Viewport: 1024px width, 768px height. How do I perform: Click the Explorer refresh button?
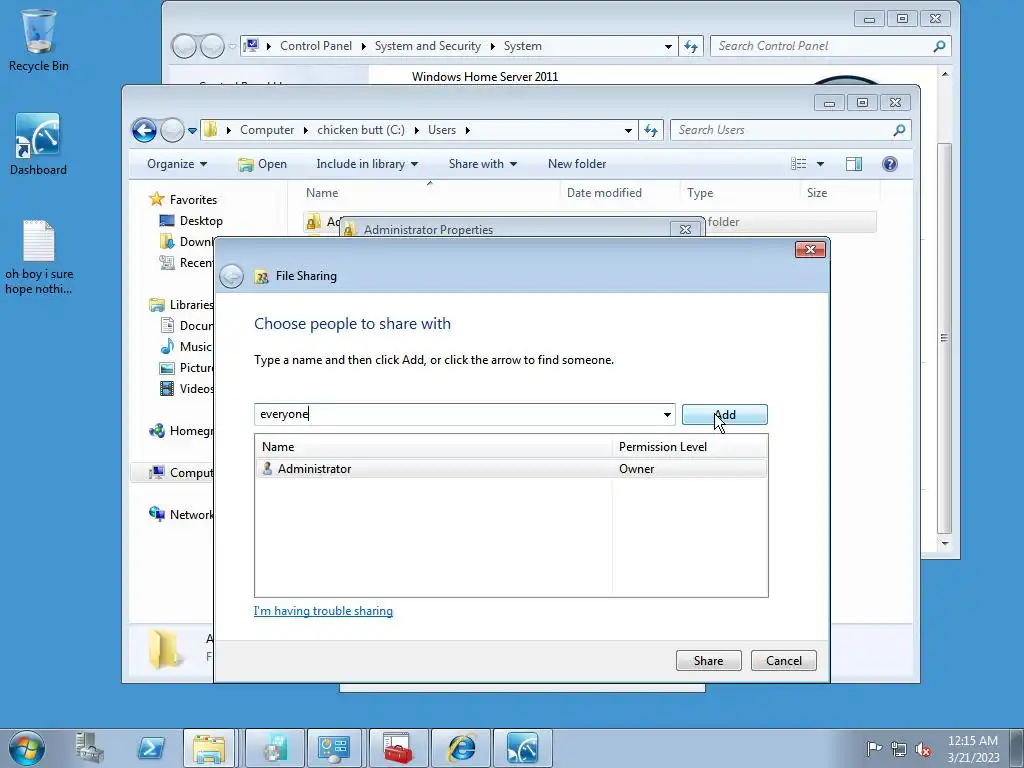[x=650, y=130]
